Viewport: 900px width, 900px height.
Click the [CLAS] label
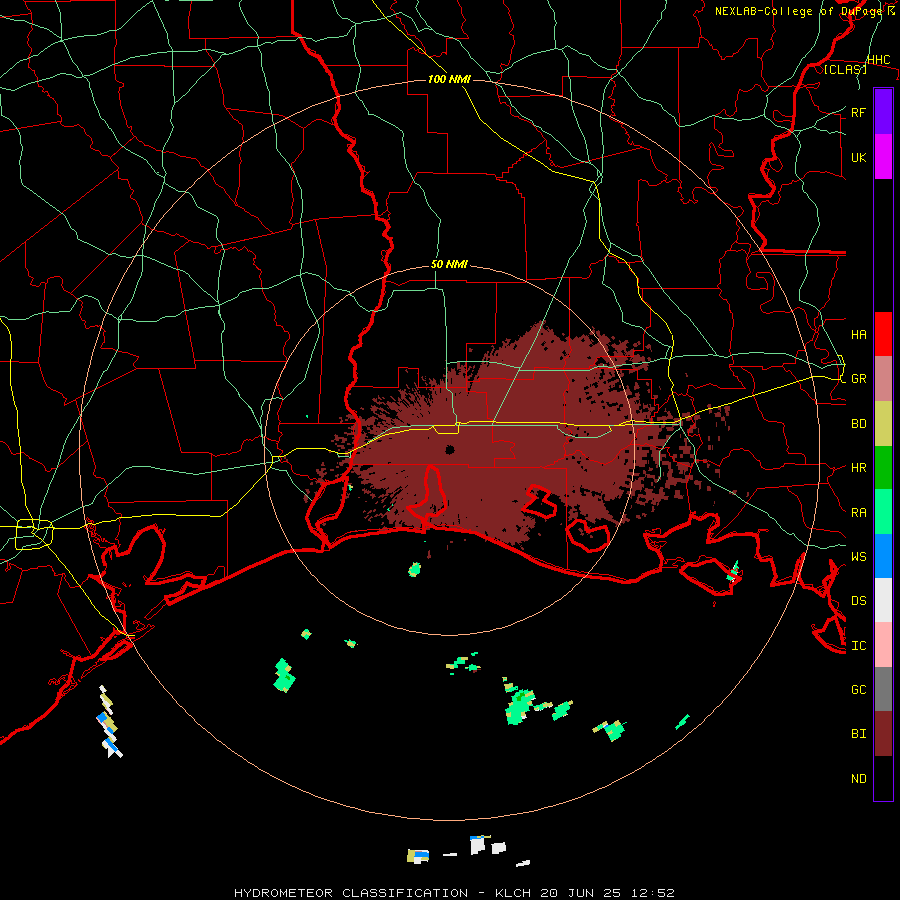845,69
